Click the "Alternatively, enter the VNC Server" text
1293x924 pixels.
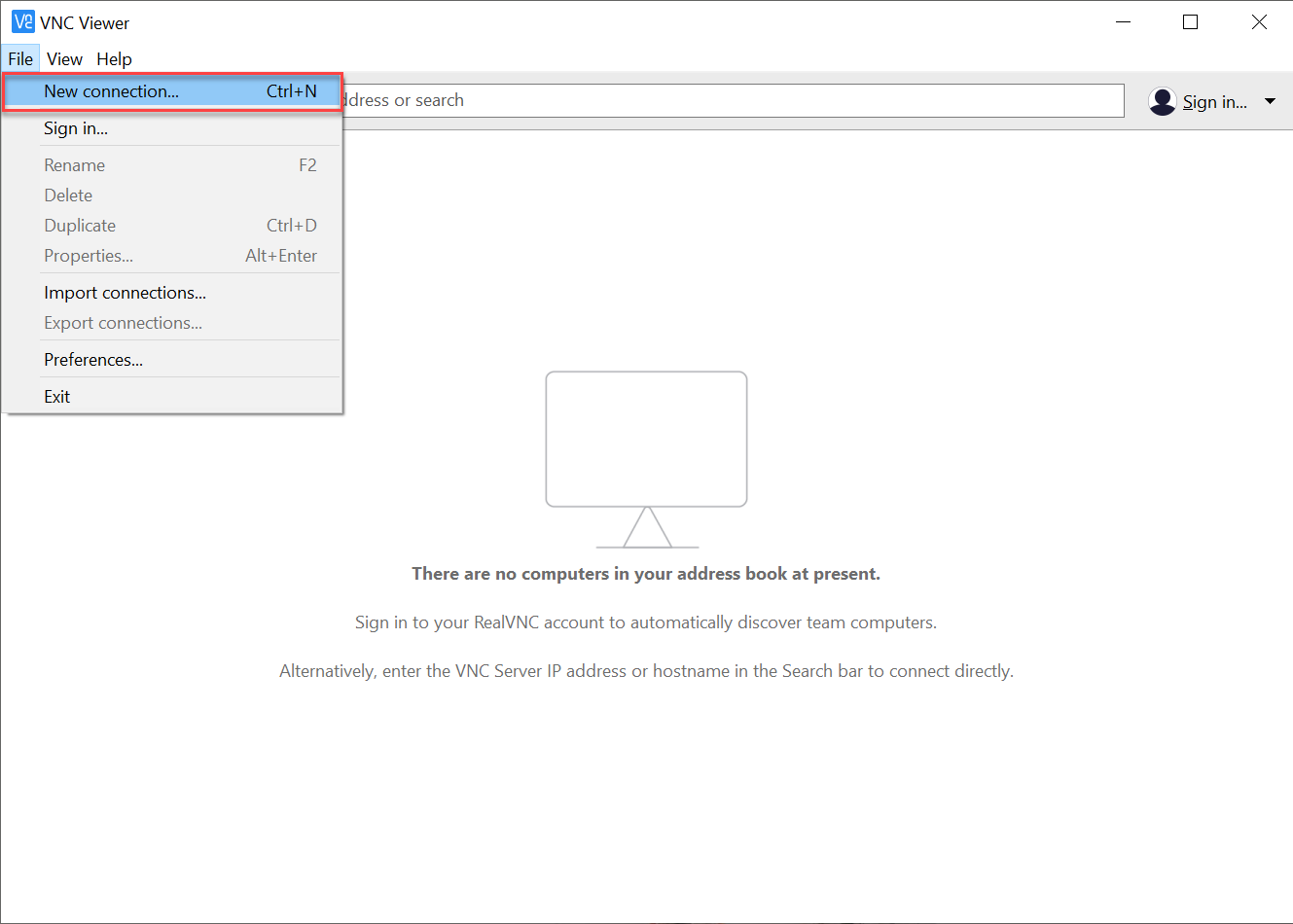pos(646,671)
